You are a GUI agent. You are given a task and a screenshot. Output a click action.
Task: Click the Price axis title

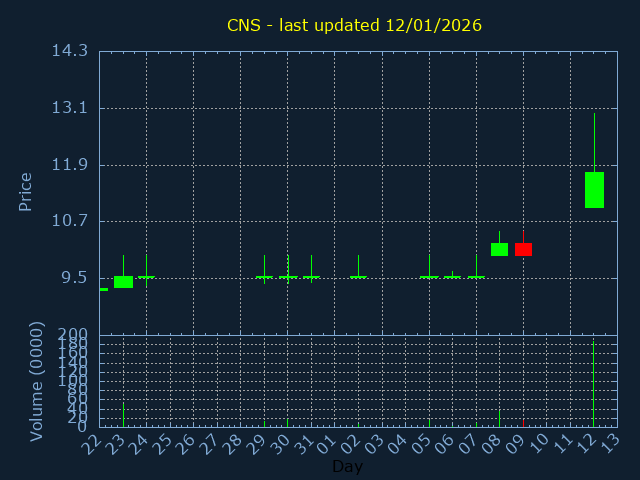coord(26,191)
